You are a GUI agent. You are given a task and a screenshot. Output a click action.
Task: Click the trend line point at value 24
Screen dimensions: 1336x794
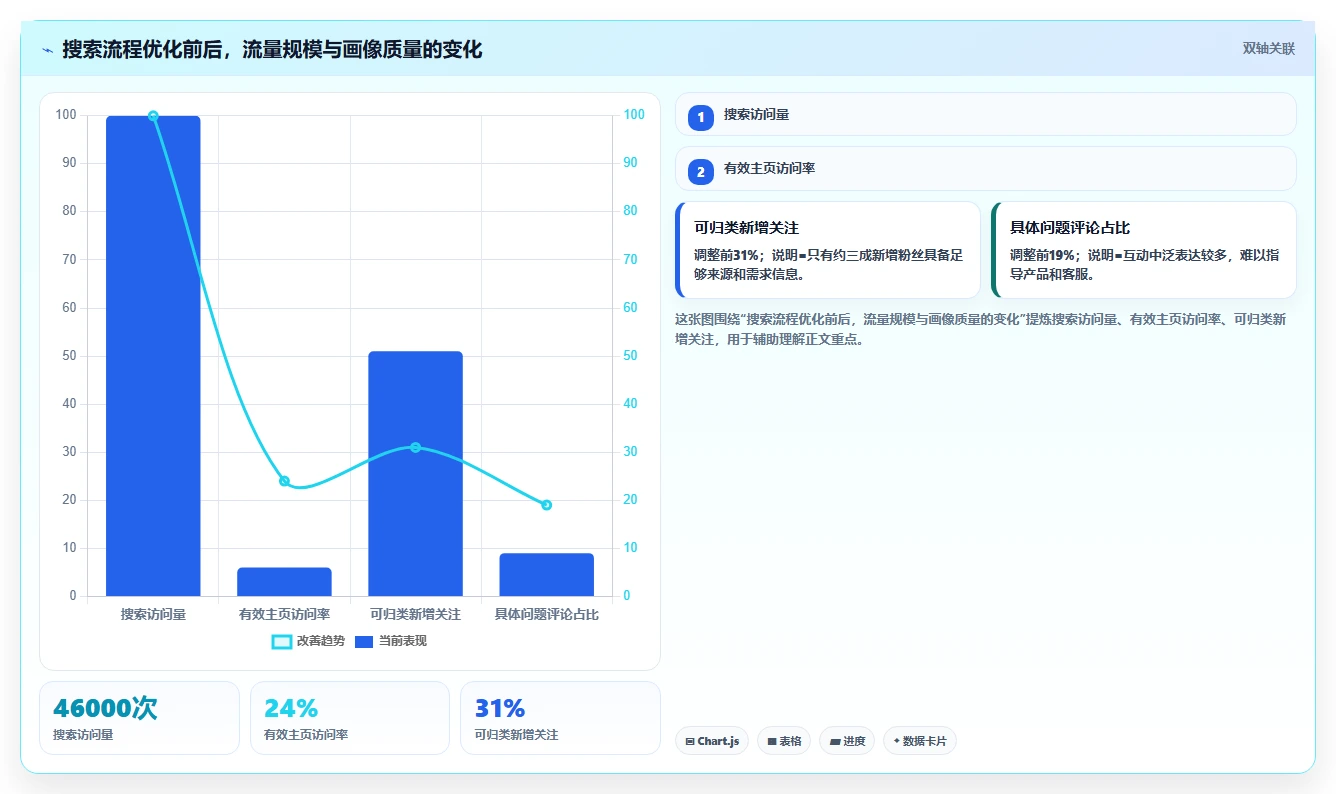(284, 481)
